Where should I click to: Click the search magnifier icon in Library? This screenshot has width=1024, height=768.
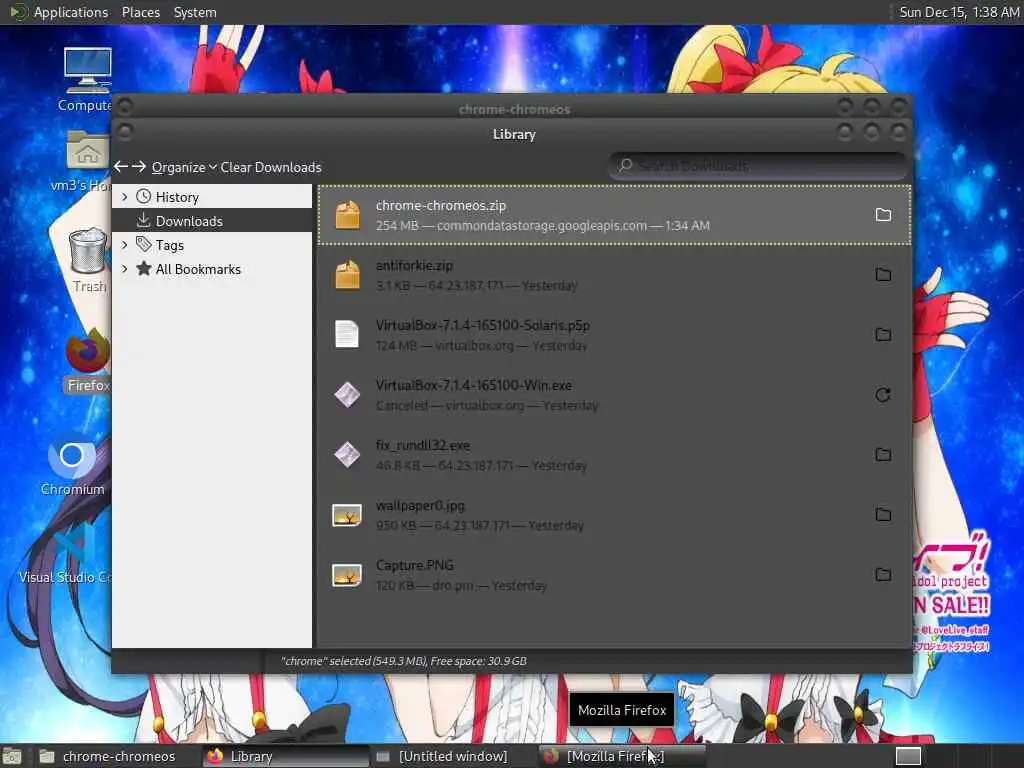pyautogui.click(x=626, y=165)
